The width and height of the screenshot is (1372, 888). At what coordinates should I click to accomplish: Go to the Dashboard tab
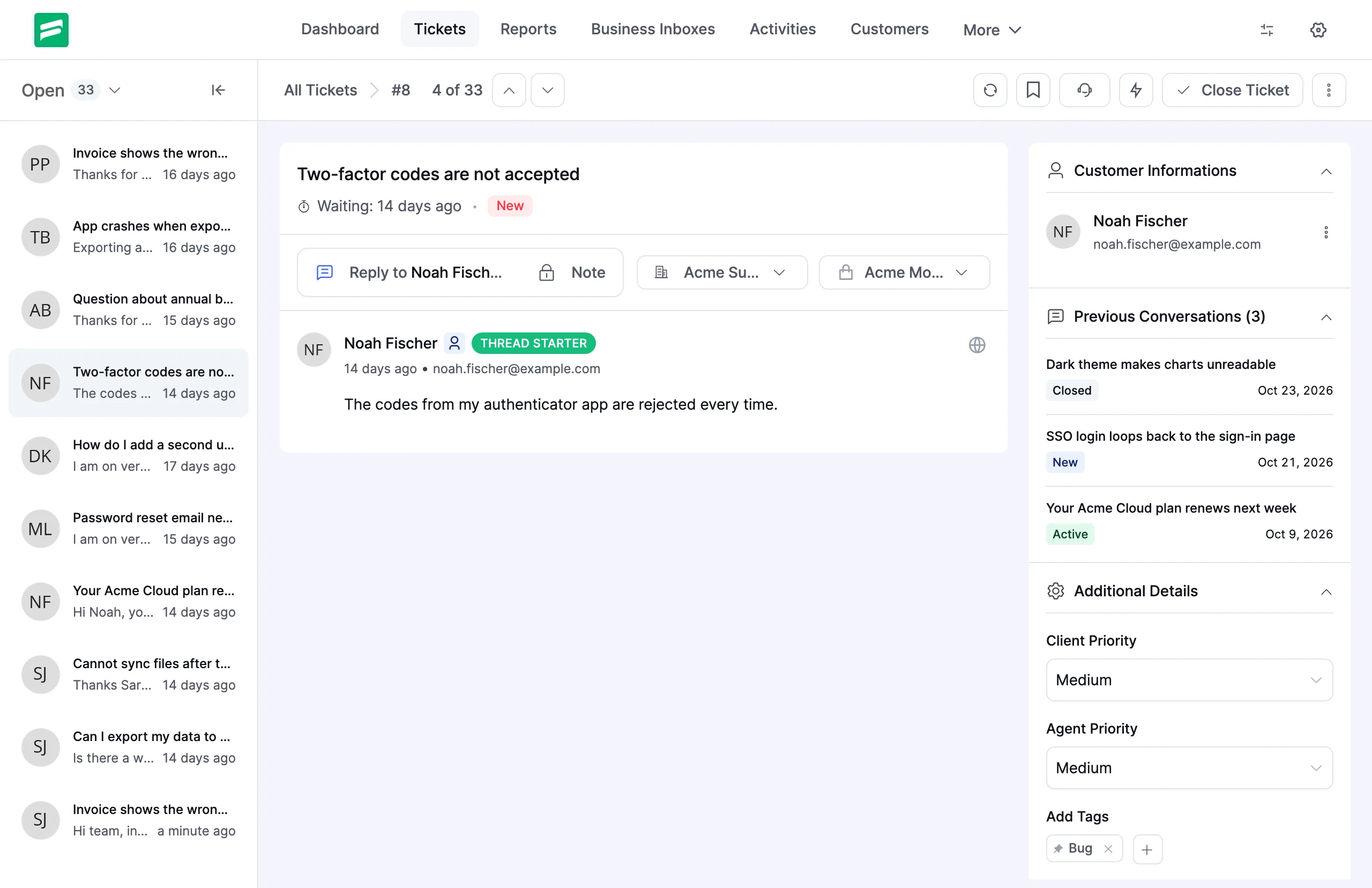(x=340, y=29)
